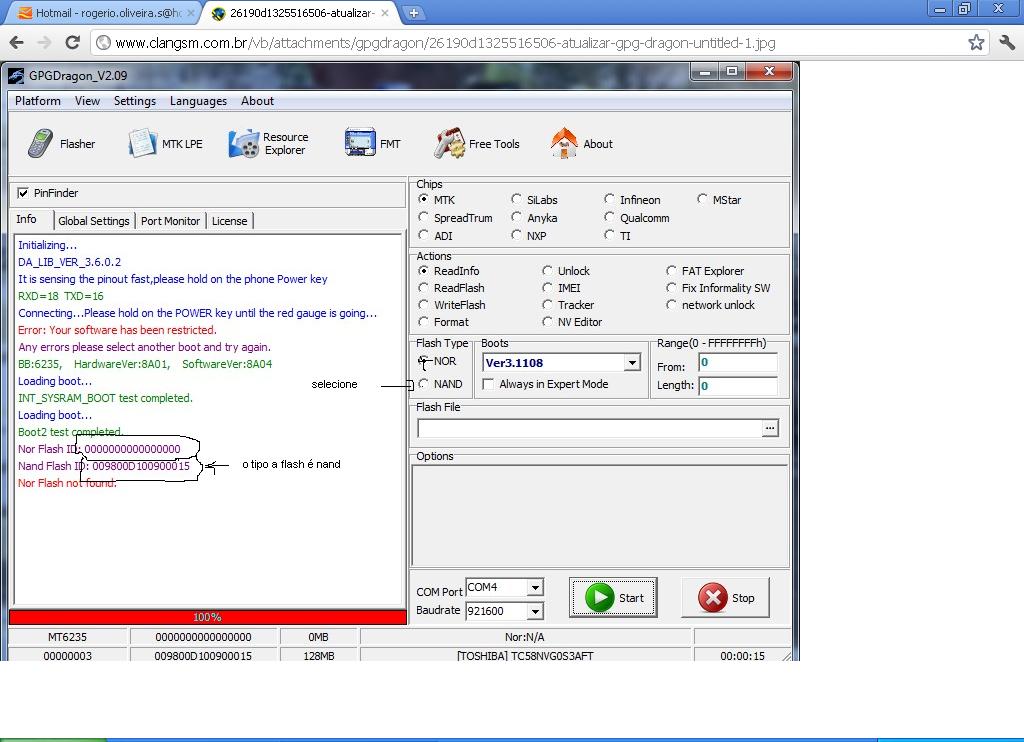Choose the Anyka chip option

coord(517,217)
